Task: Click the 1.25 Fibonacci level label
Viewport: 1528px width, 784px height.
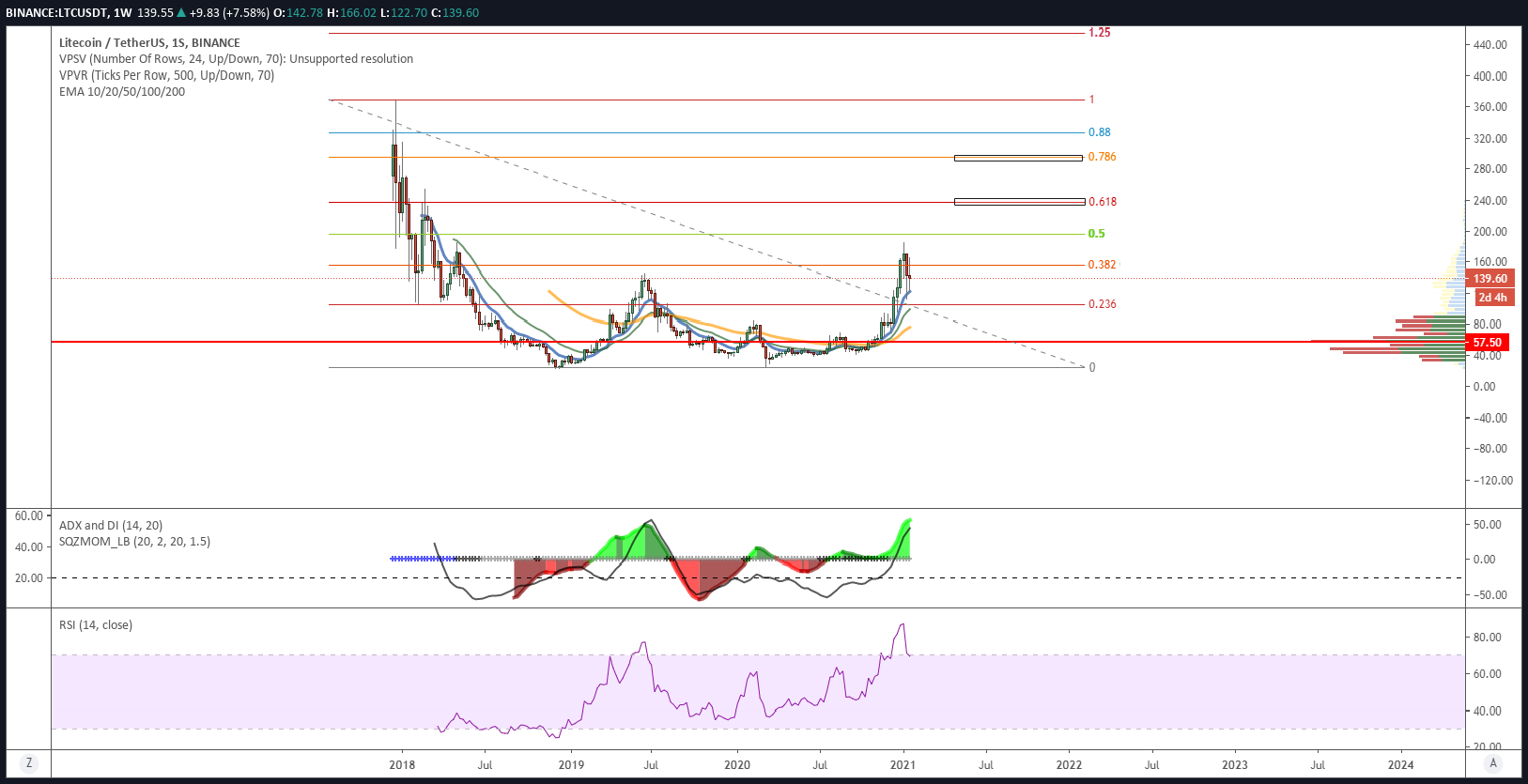Action: coord(1099,33)
